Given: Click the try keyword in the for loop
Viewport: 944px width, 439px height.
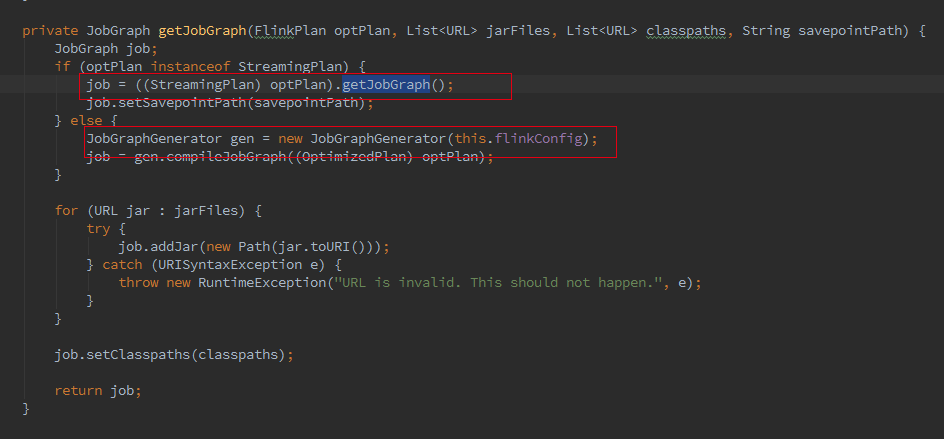Looking at the screenshot, I should click(x=99, y=229).
